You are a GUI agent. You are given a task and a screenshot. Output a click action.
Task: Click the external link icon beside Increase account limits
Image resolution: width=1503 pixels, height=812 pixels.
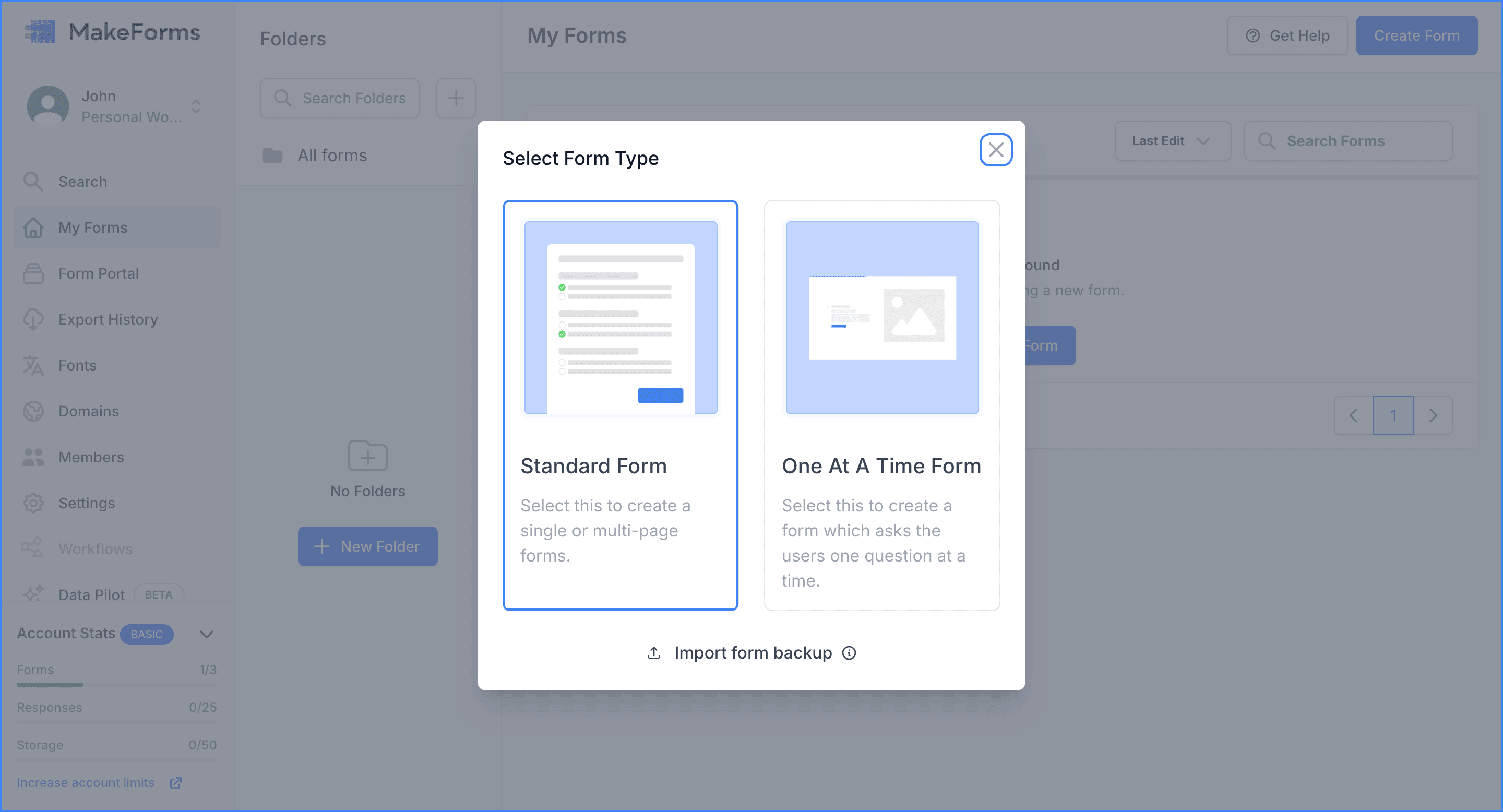coord(176,783)
